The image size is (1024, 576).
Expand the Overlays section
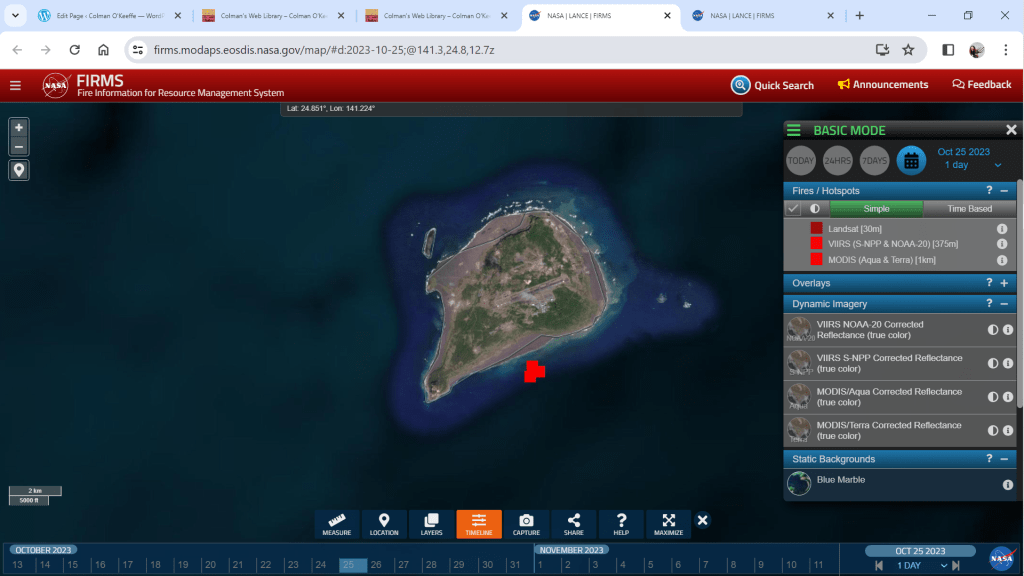[1003, 283]
